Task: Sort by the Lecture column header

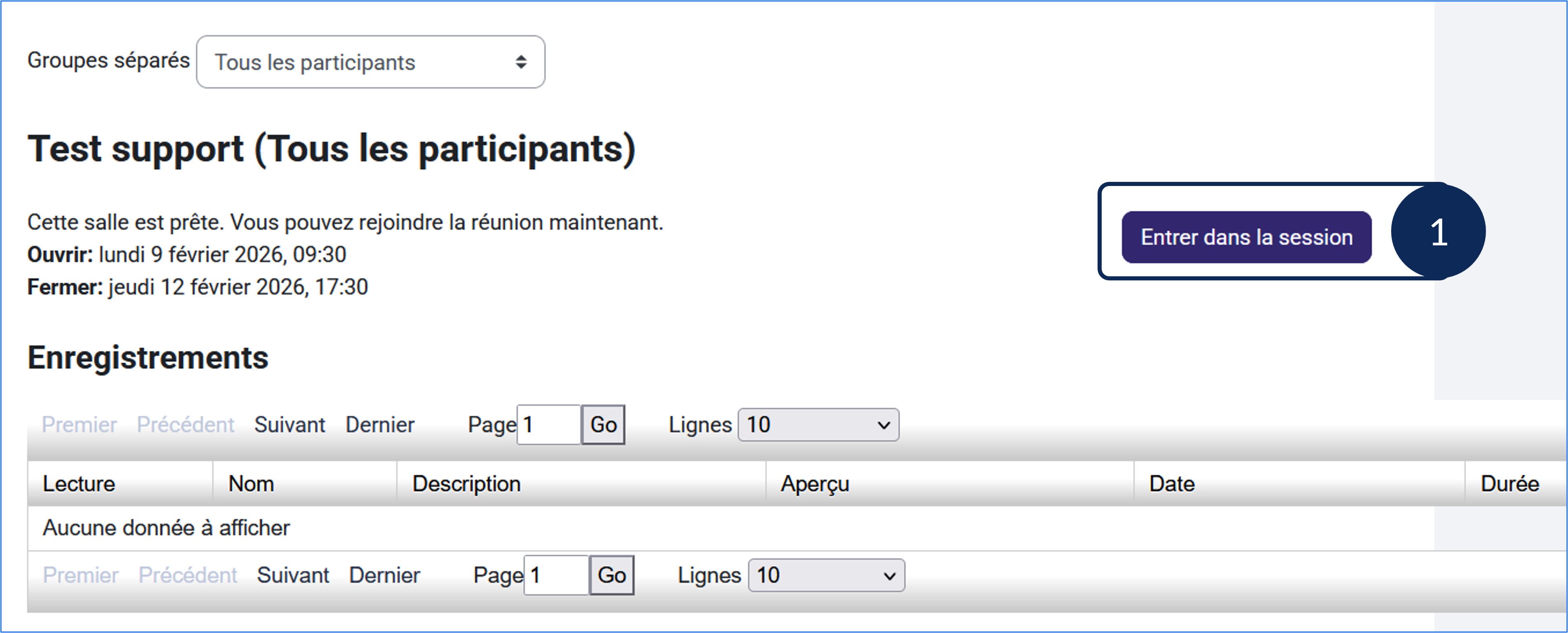Action: [x=79, y=484]
